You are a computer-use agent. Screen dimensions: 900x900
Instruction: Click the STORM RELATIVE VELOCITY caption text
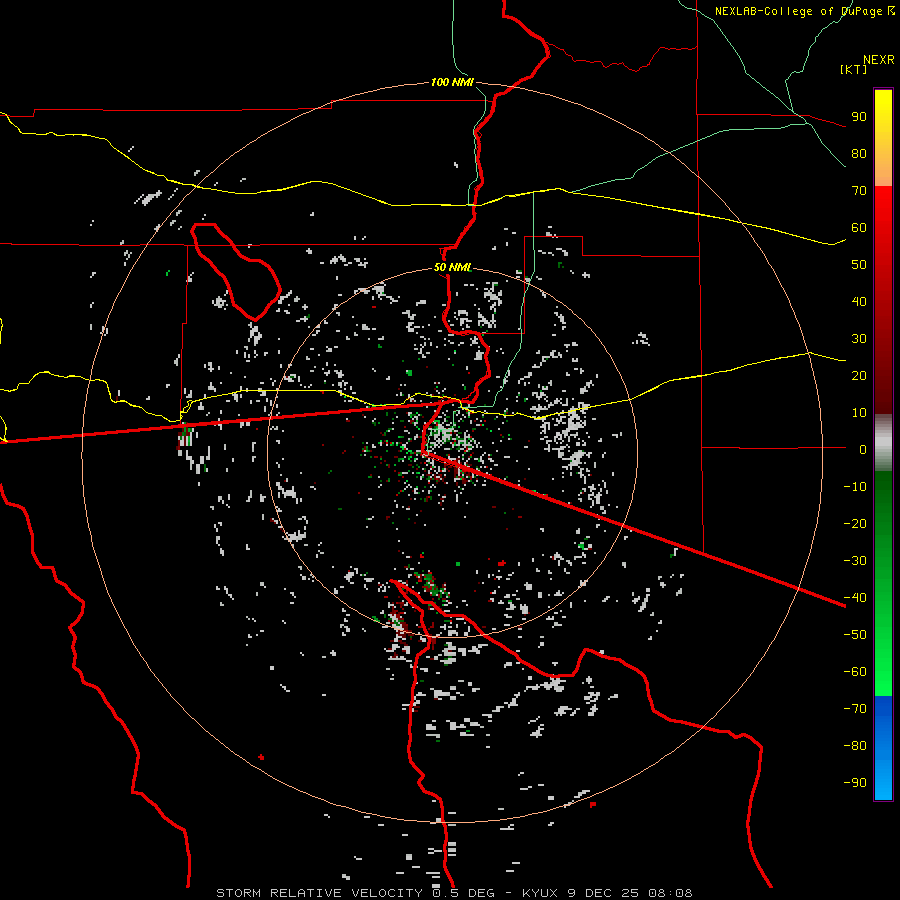tap(320, 893)
